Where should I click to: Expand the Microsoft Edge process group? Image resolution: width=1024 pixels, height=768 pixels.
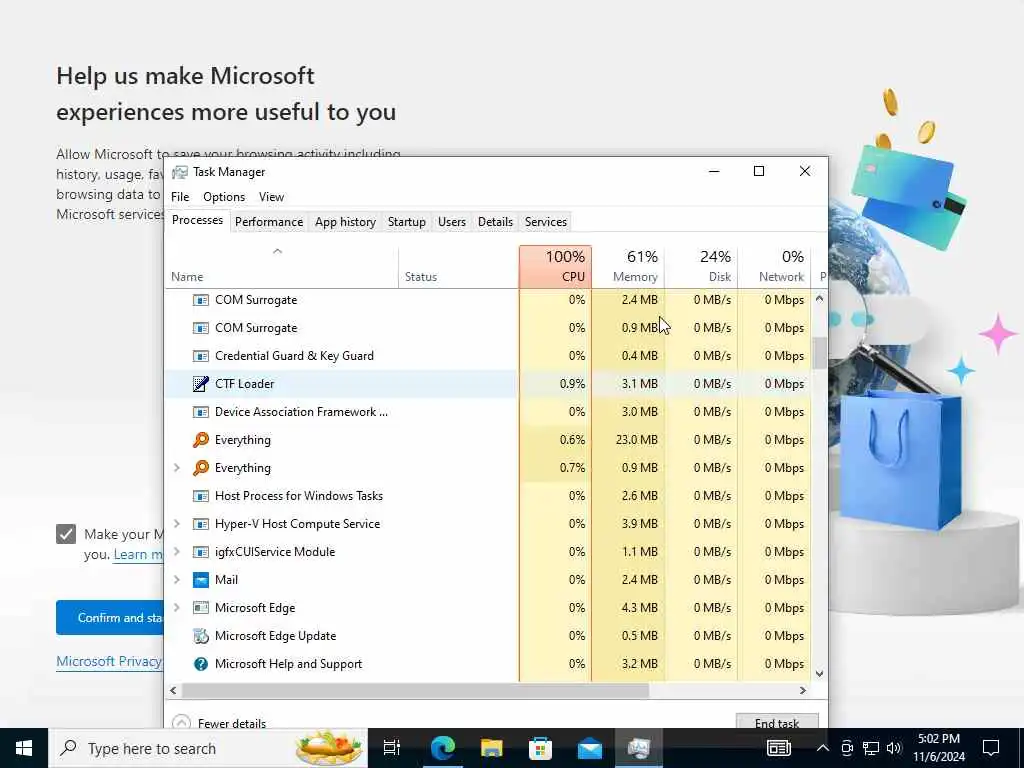coord(176,608)
